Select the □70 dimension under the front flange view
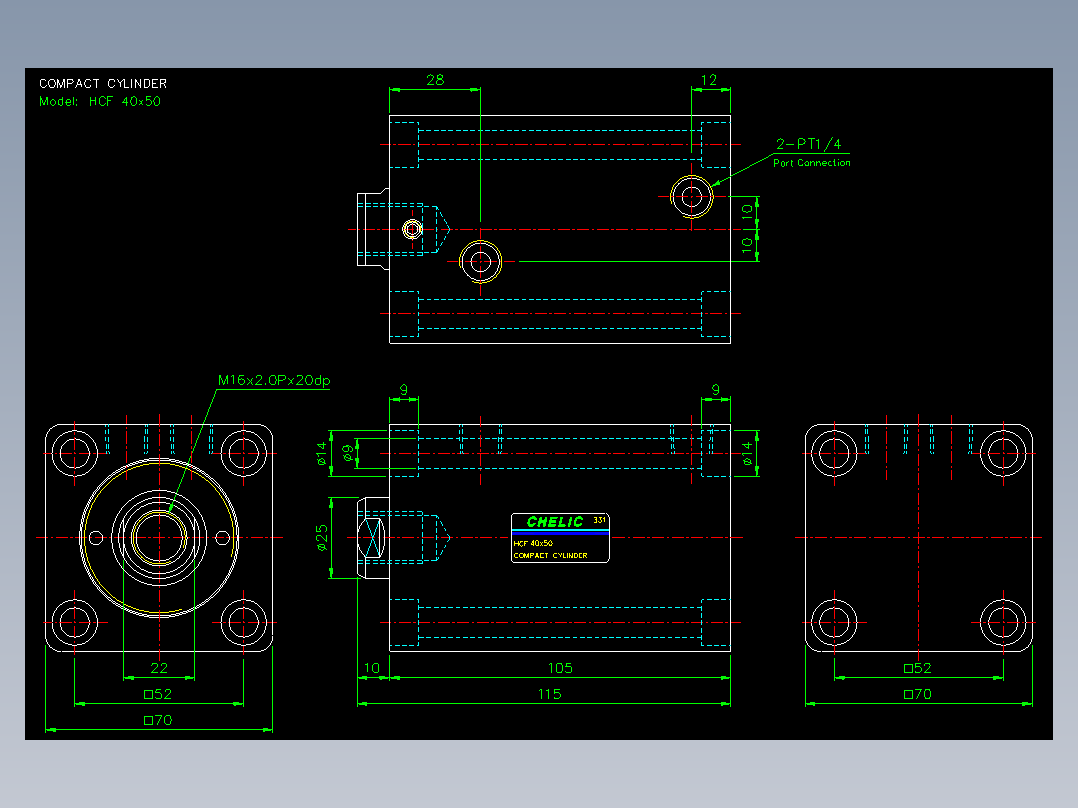This screenshot has height=808, width=1078. point(158,720)
